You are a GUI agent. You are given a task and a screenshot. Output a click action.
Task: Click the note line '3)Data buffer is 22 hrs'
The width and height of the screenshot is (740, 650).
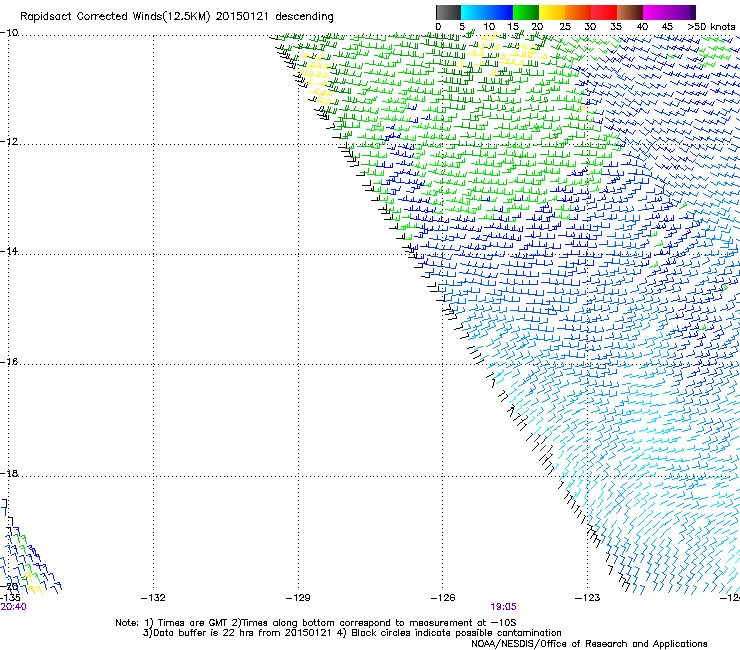(352, 633)
